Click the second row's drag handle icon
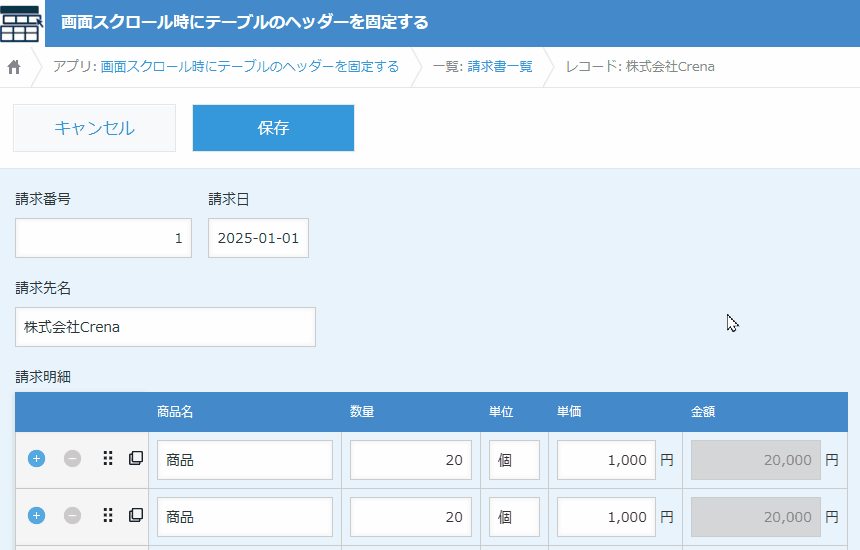The image size is (860, 550). tap(108, 516)
